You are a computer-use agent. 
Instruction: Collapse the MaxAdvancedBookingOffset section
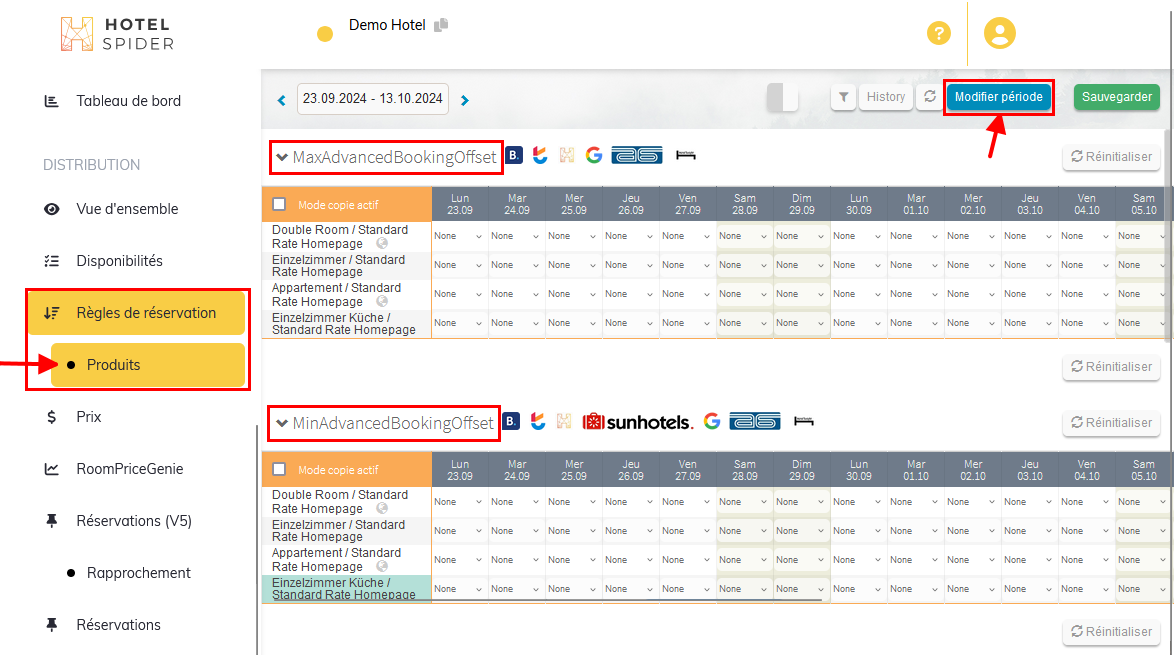point(283,157)
